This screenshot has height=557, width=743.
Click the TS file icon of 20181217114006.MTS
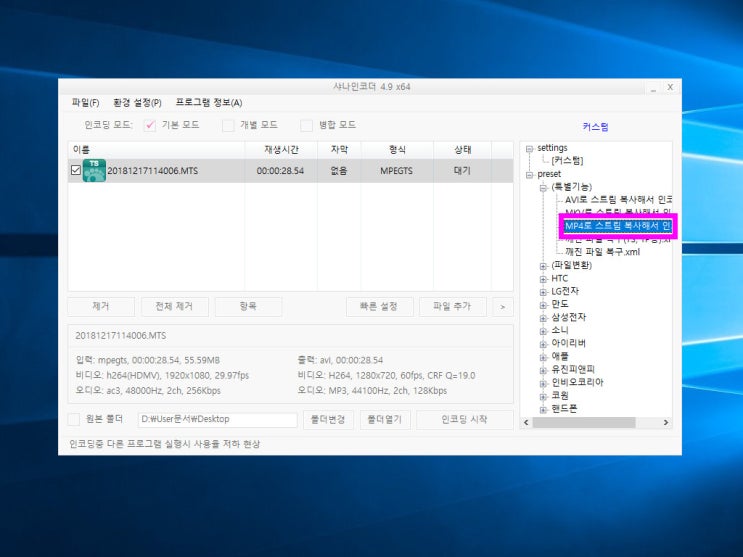(x=94, y=171)
